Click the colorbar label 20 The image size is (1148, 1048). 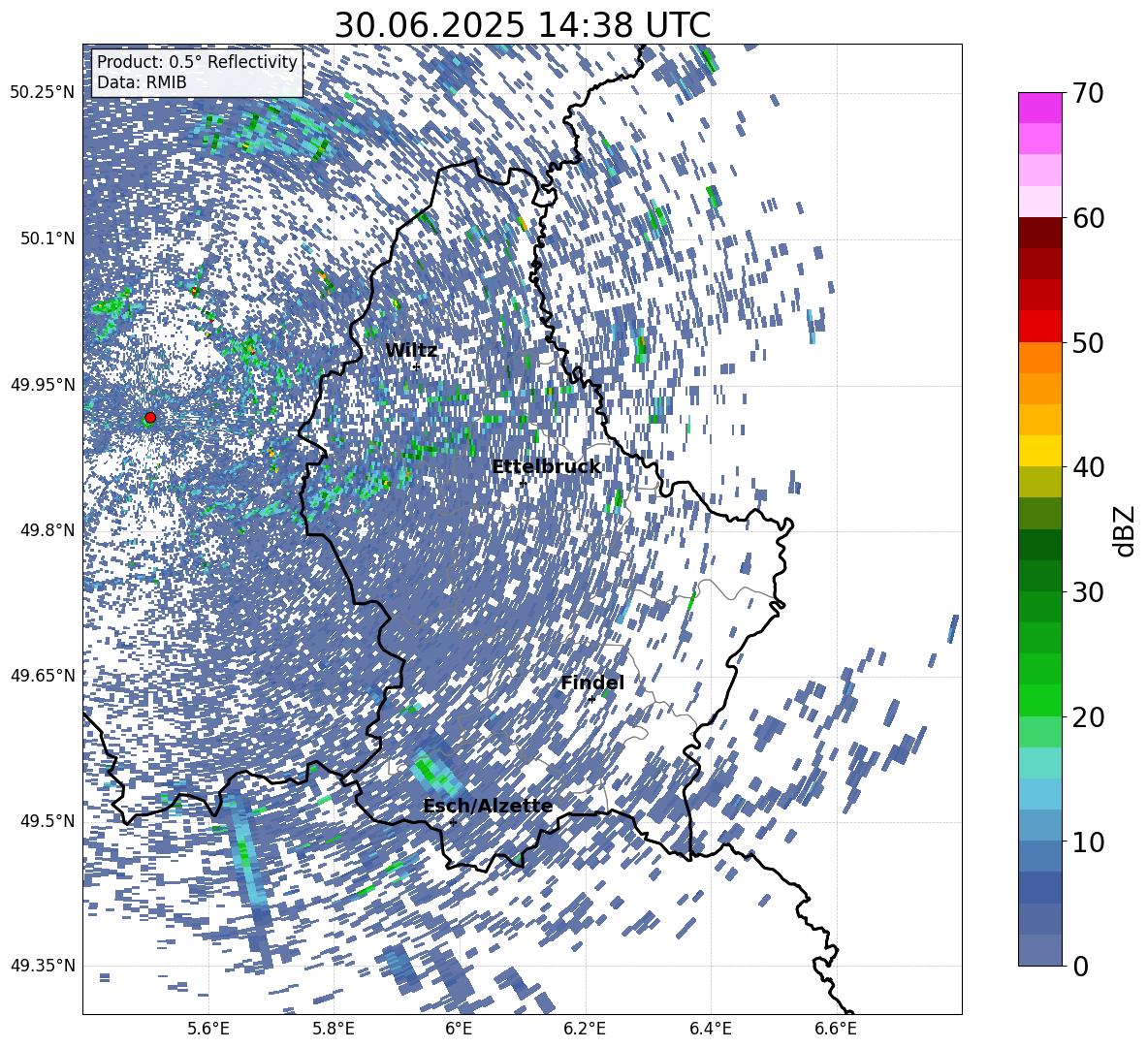click(1089, 717)
